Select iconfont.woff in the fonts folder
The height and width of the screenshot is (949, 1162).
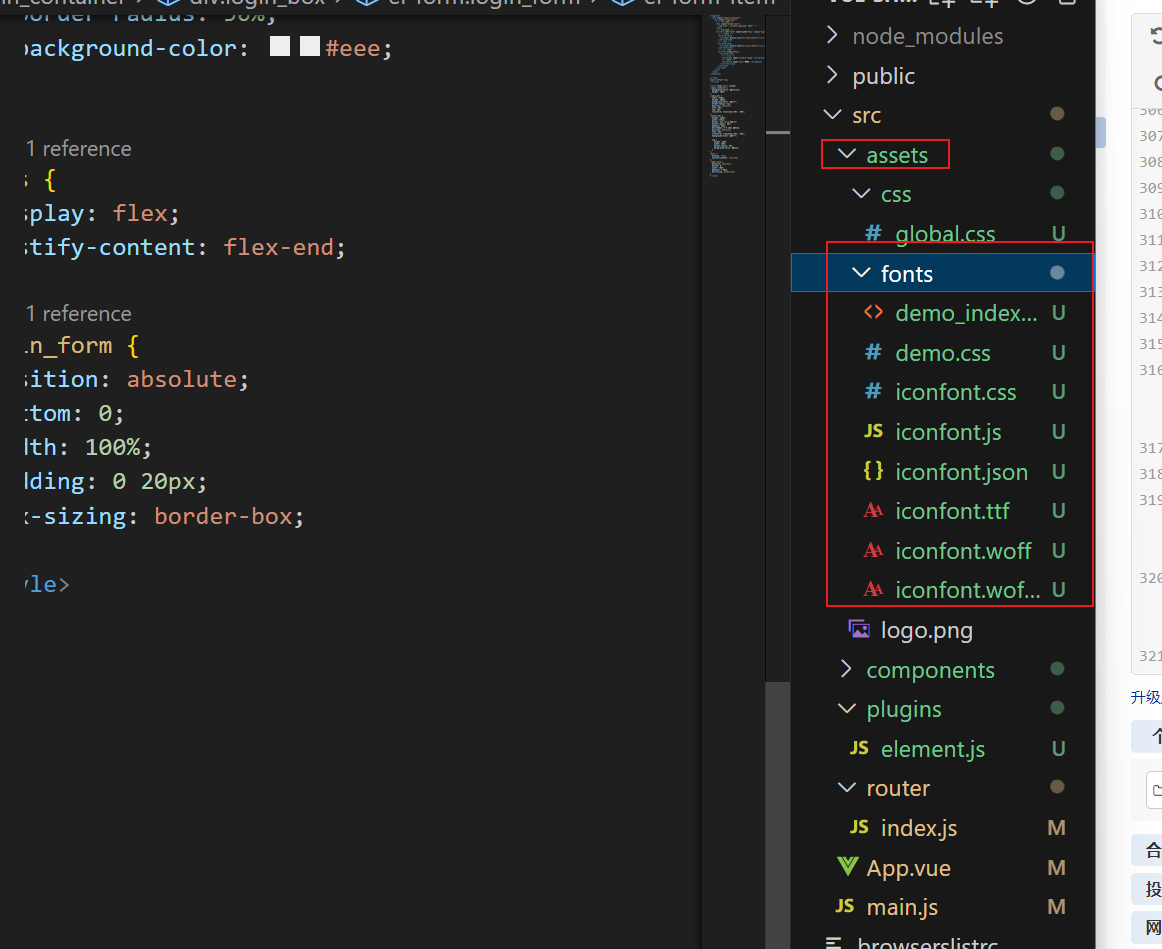click(963, 551)
